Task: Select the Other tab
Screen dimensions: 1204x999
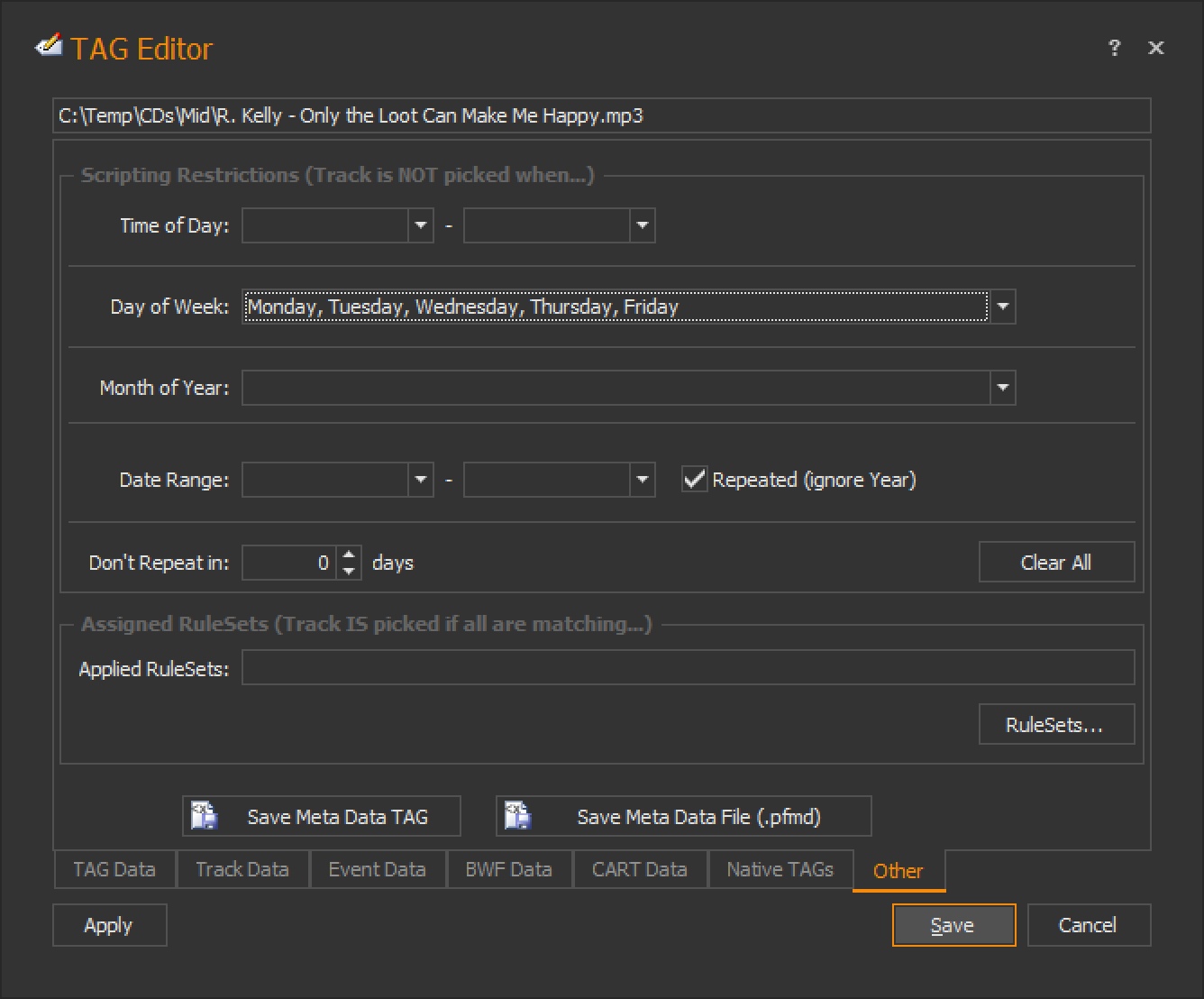Action: pyautogui.click(x=898, y=871)
